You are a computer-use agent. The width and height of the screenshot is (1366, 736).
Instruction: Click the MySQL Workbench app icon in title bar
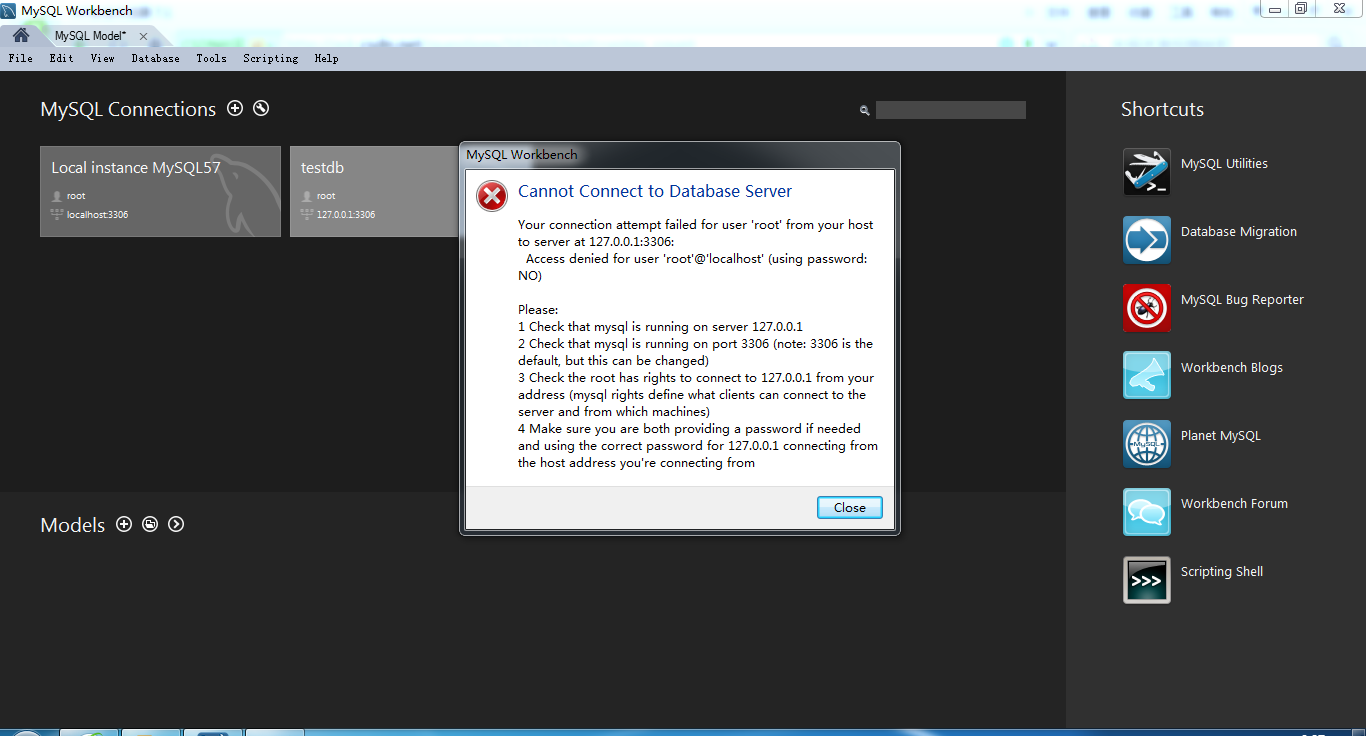pos(9,11)
